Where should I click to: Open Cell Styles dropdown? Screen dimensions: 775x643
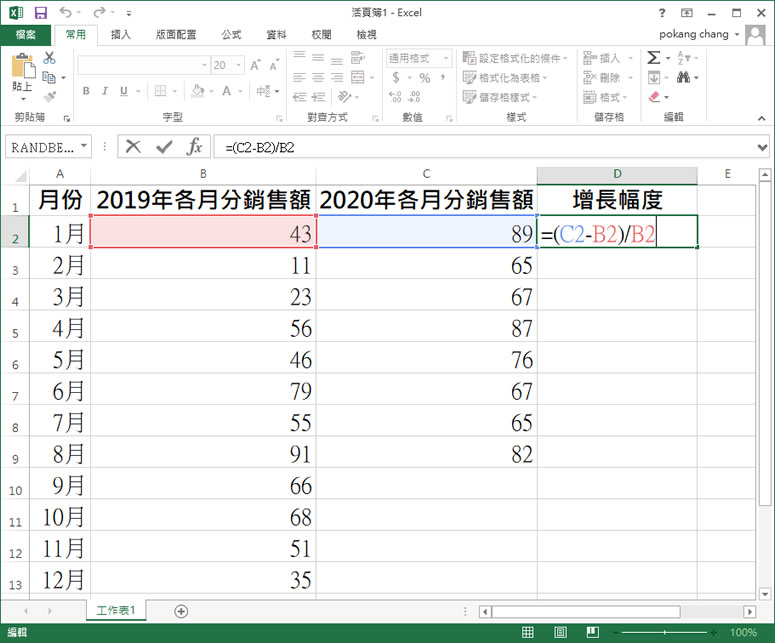pos(500,97)
